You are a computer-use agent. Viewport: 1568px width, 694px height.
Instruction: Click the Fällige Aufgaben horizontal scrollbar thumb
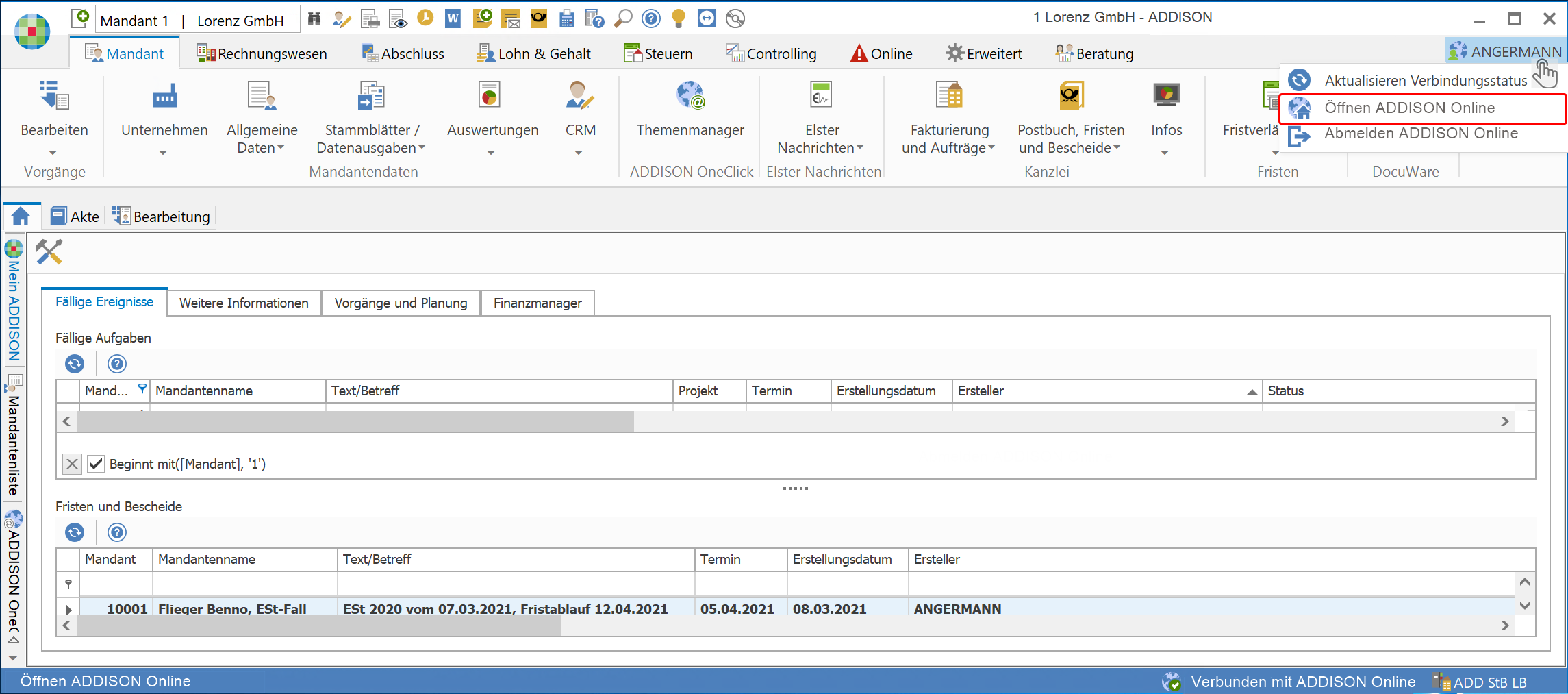click(355, 421)
